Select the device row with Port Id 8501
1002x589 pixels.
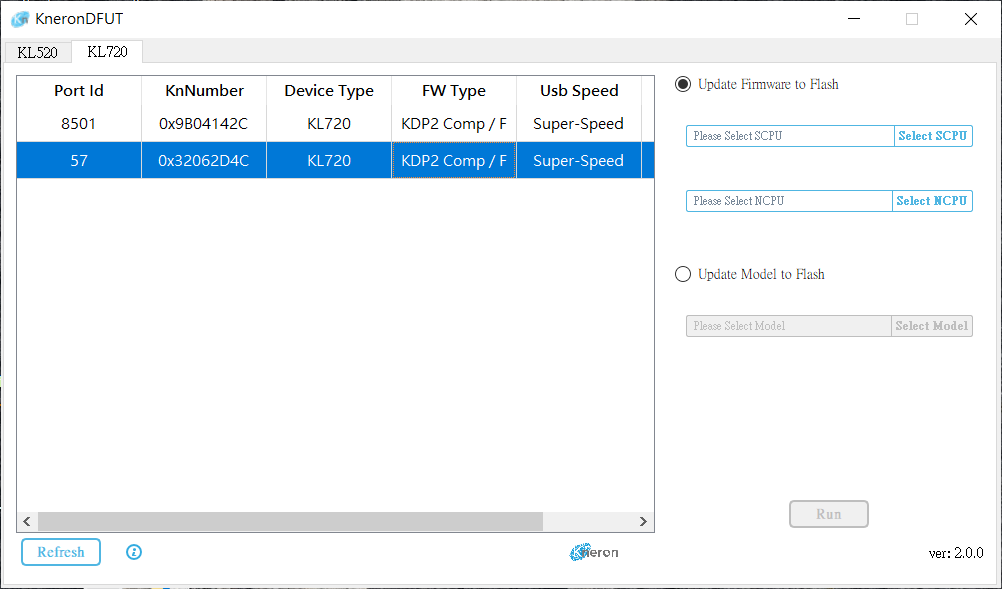335,124
